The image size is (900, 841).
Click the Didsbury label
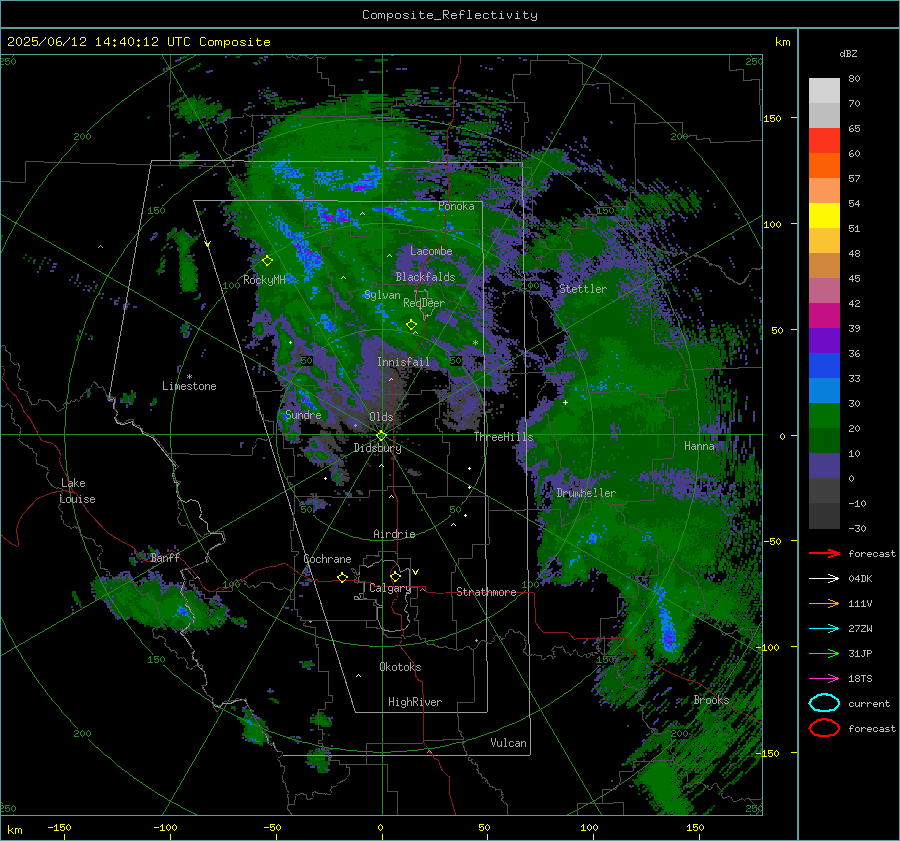point(377,448)
